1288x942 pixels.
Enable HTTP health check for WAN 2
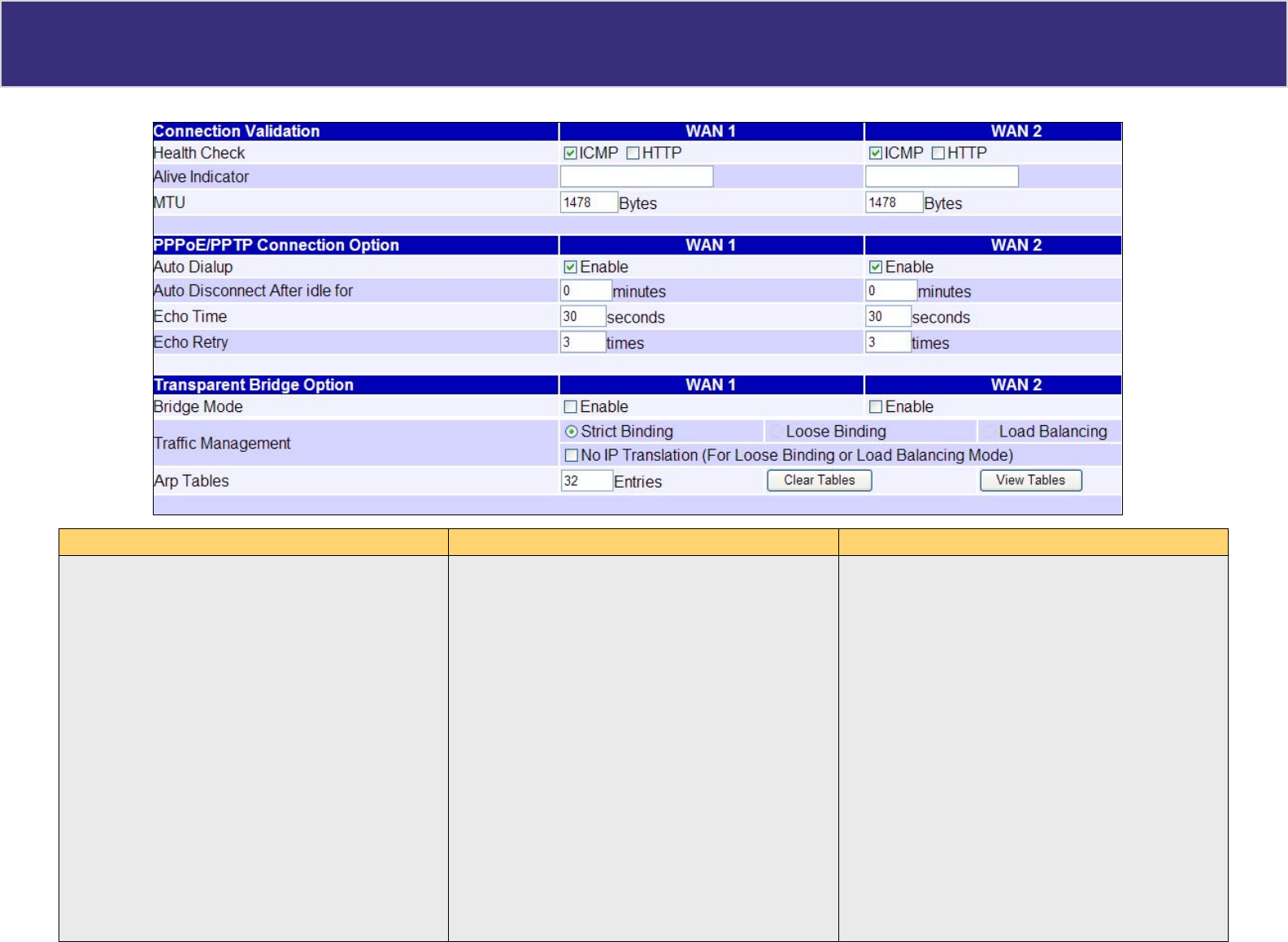tap(938, 153)
